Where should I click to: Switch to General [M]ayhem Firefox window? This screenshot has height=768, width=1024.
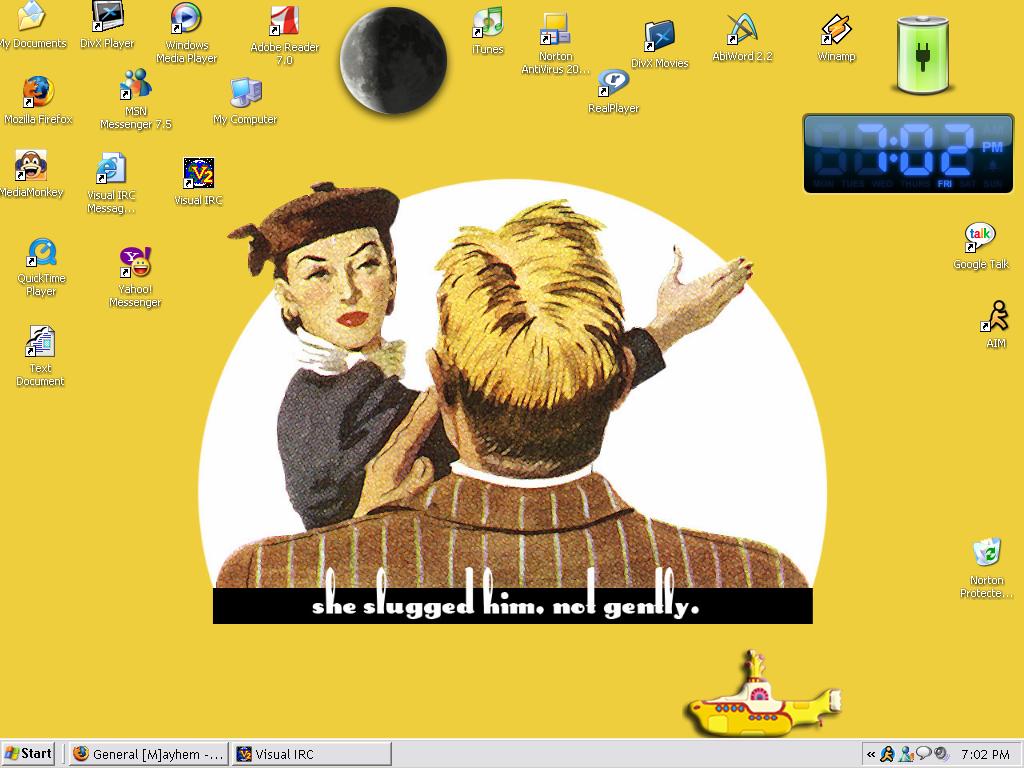[x=149, y=754]
